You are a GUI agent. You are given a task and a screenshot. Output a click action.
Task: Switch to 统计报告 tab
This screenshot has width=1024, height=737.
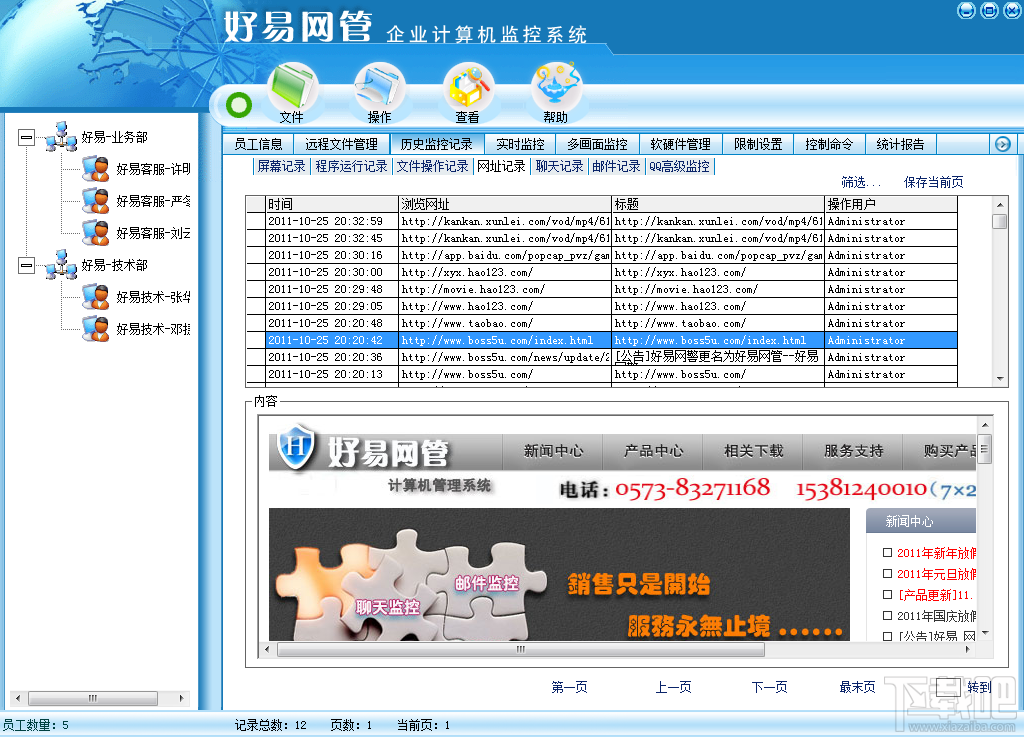tap(901, 144)
